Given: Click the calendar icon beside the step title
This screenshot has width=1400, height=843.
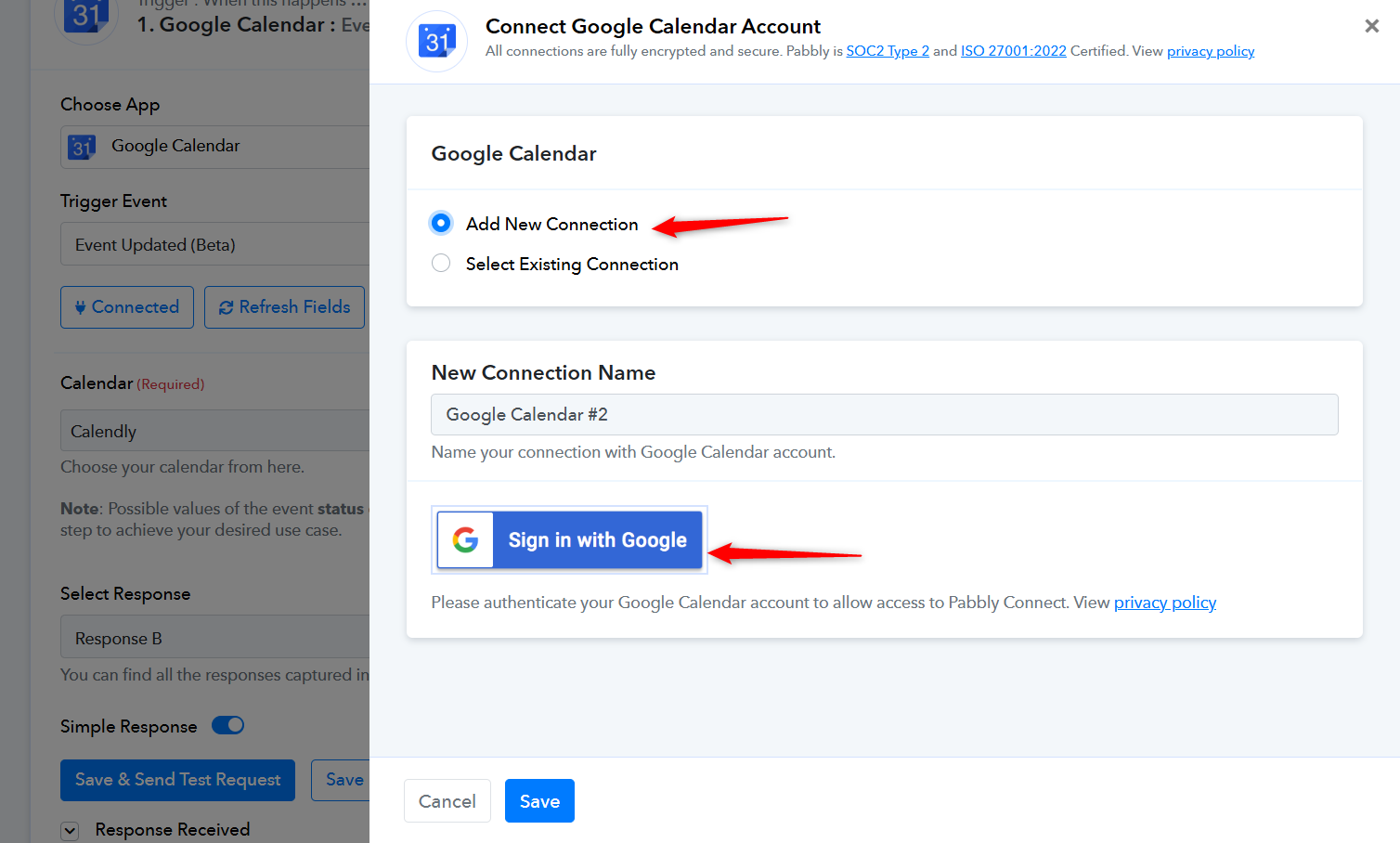Looking at the screenshot, I should 85,17.
